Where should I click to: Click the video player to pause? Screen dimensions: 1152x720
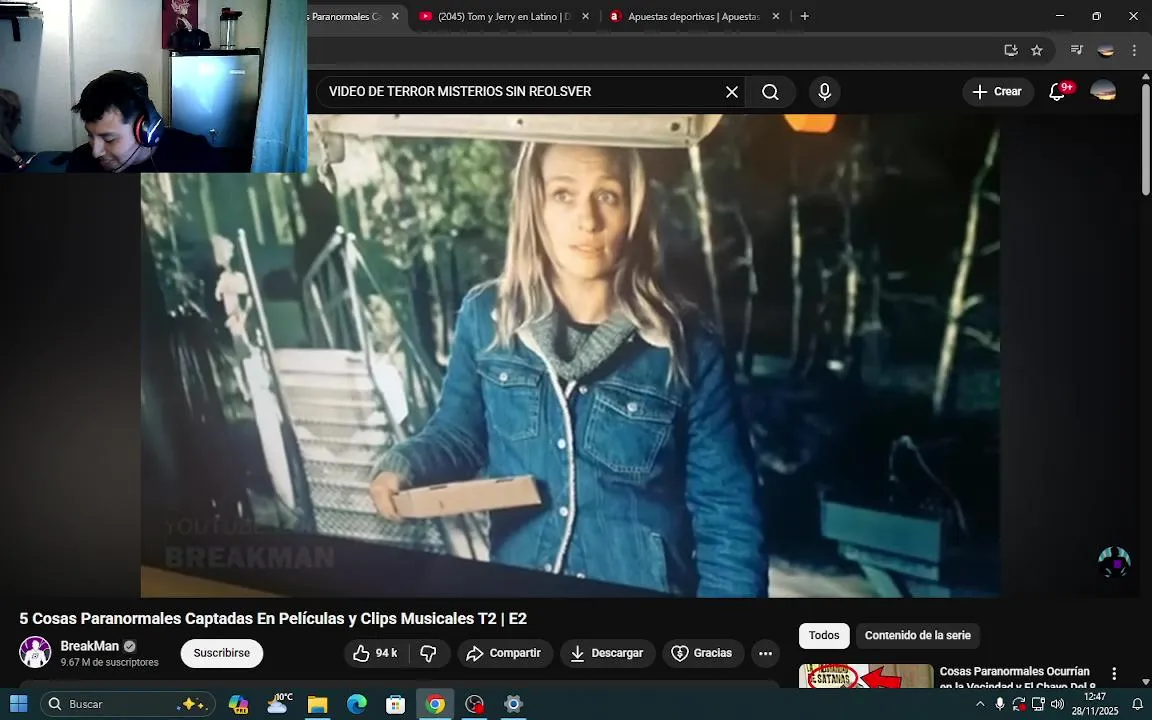[x=570, y=356]
